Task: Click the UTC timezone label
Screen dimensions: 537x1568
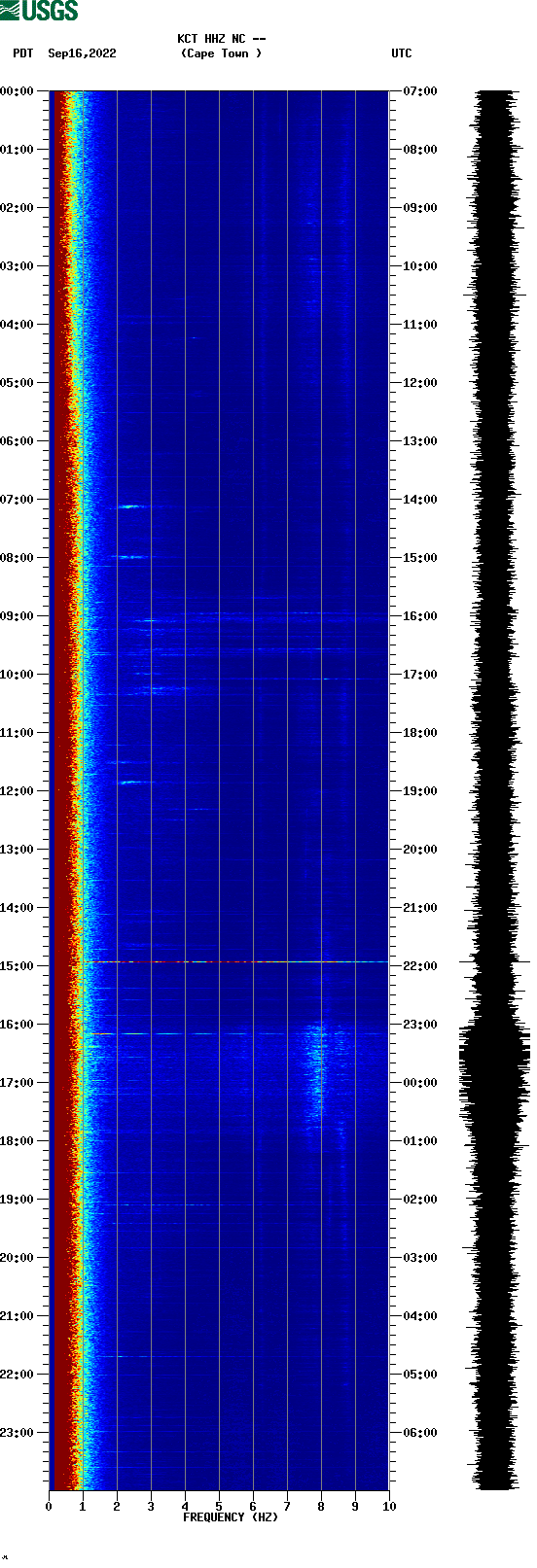Action: pos(402,53)
